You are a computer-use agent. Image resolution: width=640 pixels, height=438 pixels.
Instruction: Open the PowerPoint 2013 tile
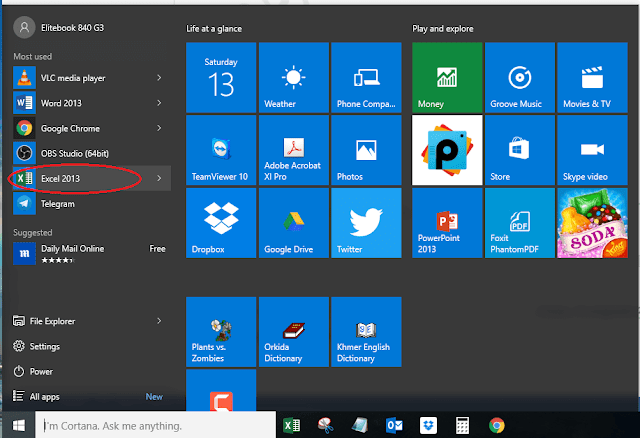(447, 222)
